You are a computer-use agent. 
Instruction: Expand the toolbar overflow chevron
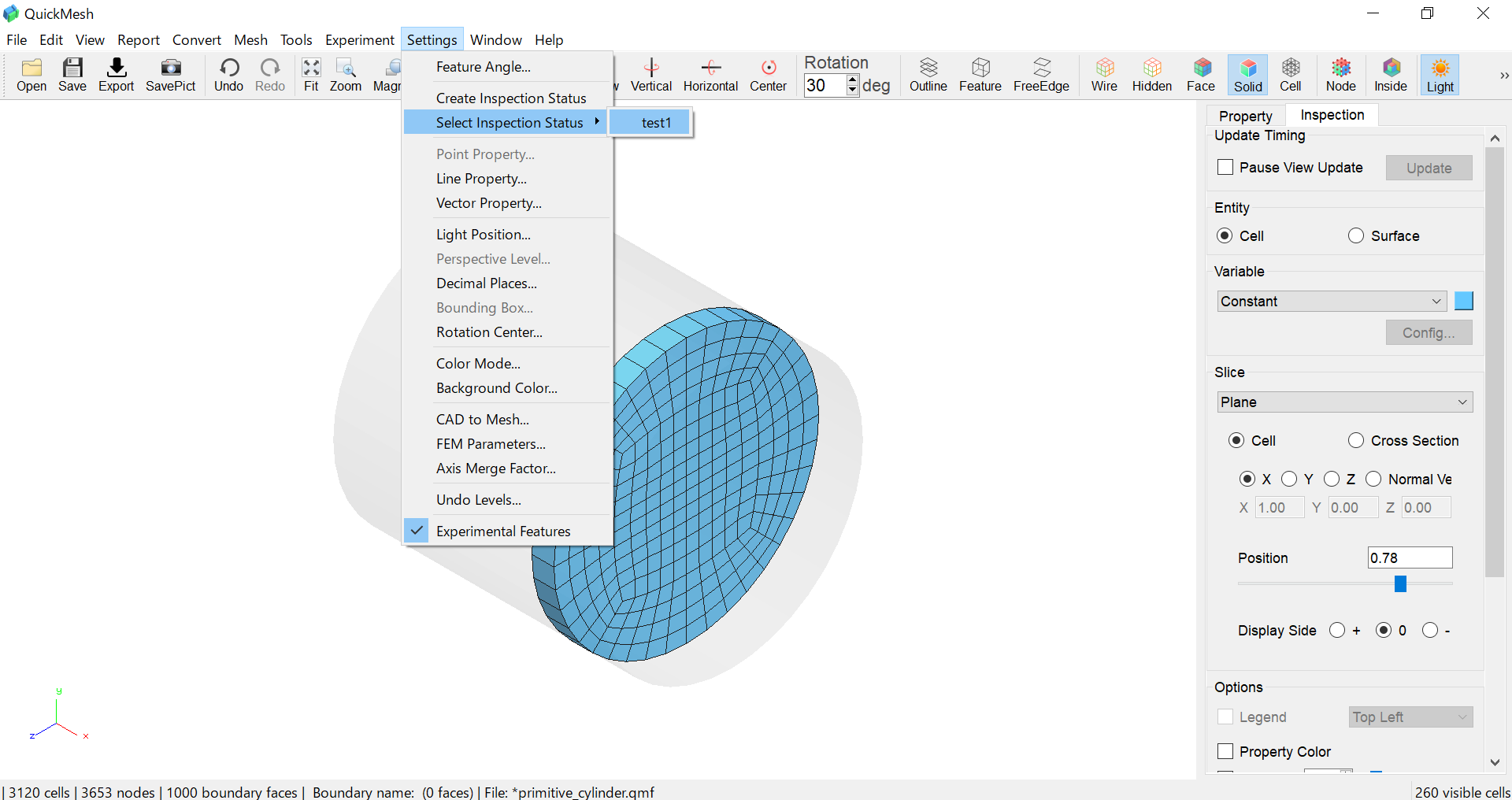coord(1504,76)
